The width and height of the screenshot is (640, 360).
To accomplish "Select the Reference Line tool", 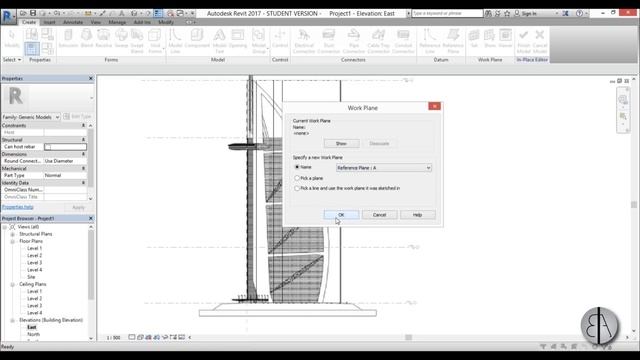I will [x=430, y=41].
